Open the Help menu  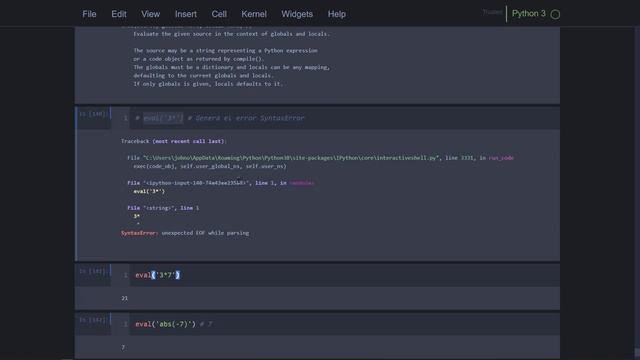[336, 14]
